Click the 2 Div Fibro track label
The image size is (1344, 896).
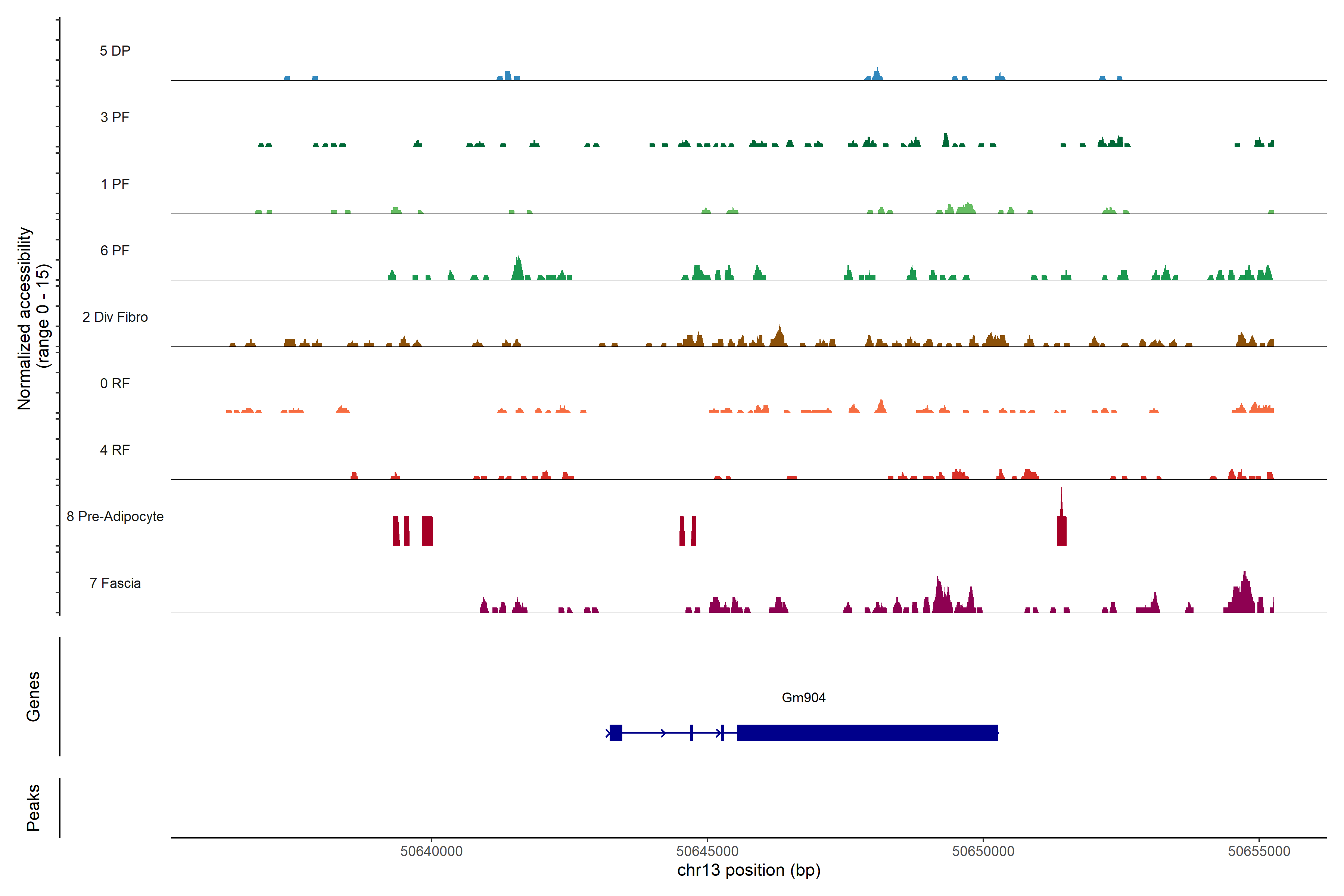[x=115, y=317]
